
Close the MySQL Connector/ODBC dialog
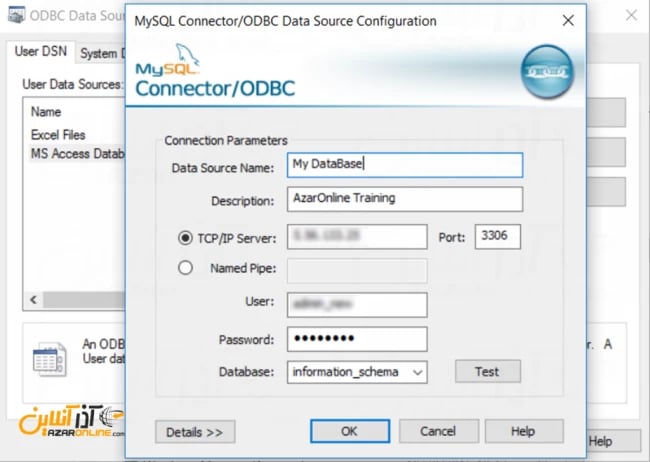568,20
